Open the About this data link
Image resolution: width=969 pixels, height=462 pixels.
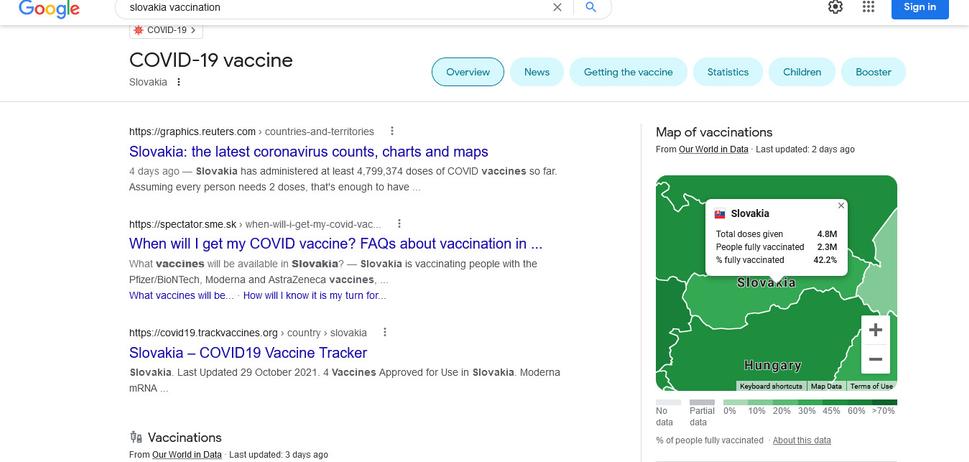point(802,440)
